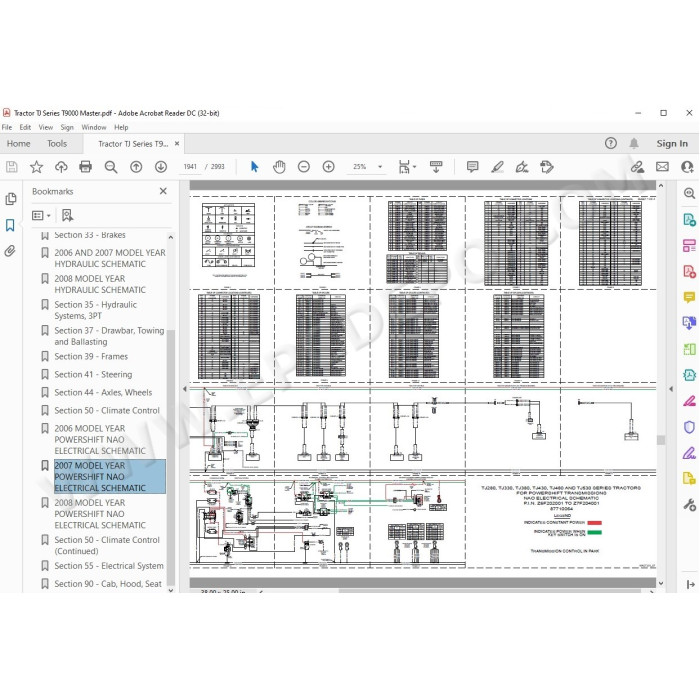700x700 pixels.
Task: Add a new bookmark with the bookmark icon
Action: (67, 216)
